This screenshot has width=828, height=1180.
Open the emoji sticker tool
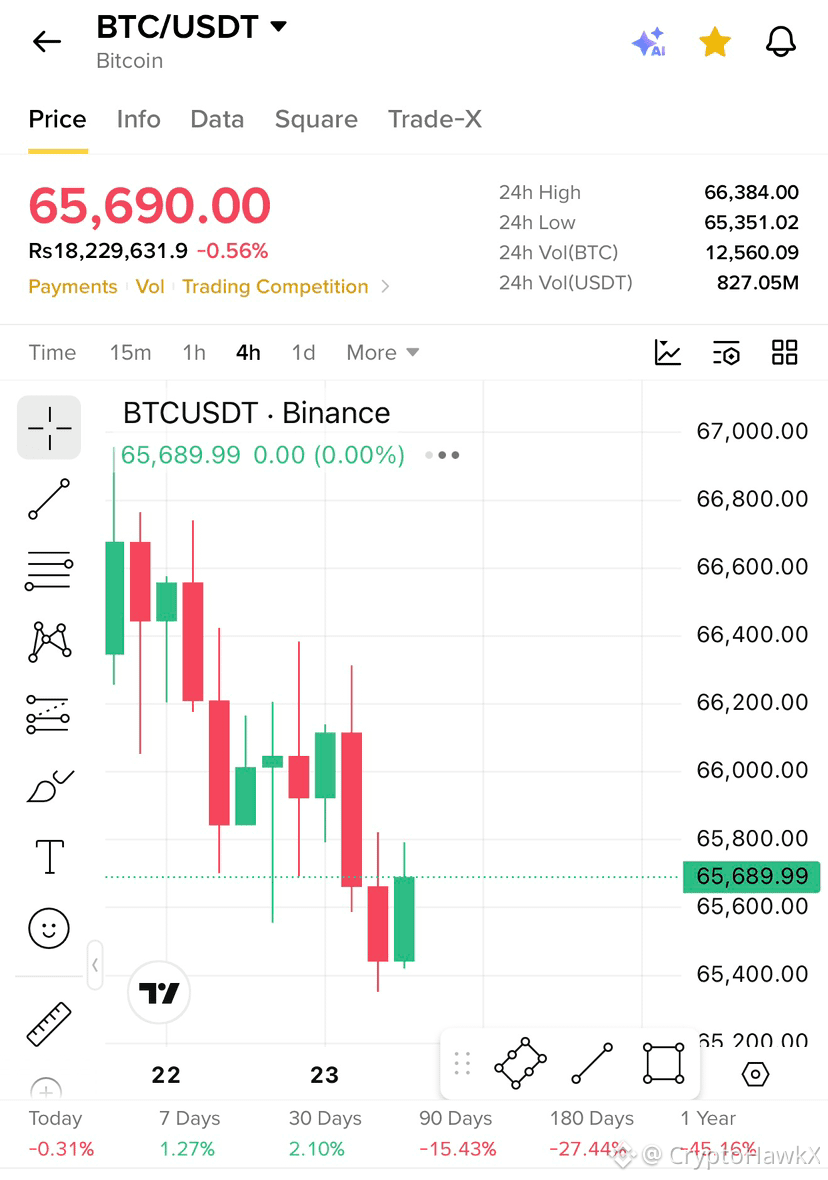49,928
